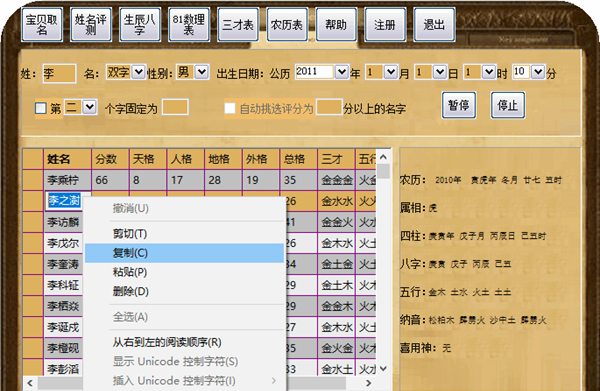Click the 人格 column header
Image resolution: width=600 pixels, height=391 pixels.
(x=186, y=159)
